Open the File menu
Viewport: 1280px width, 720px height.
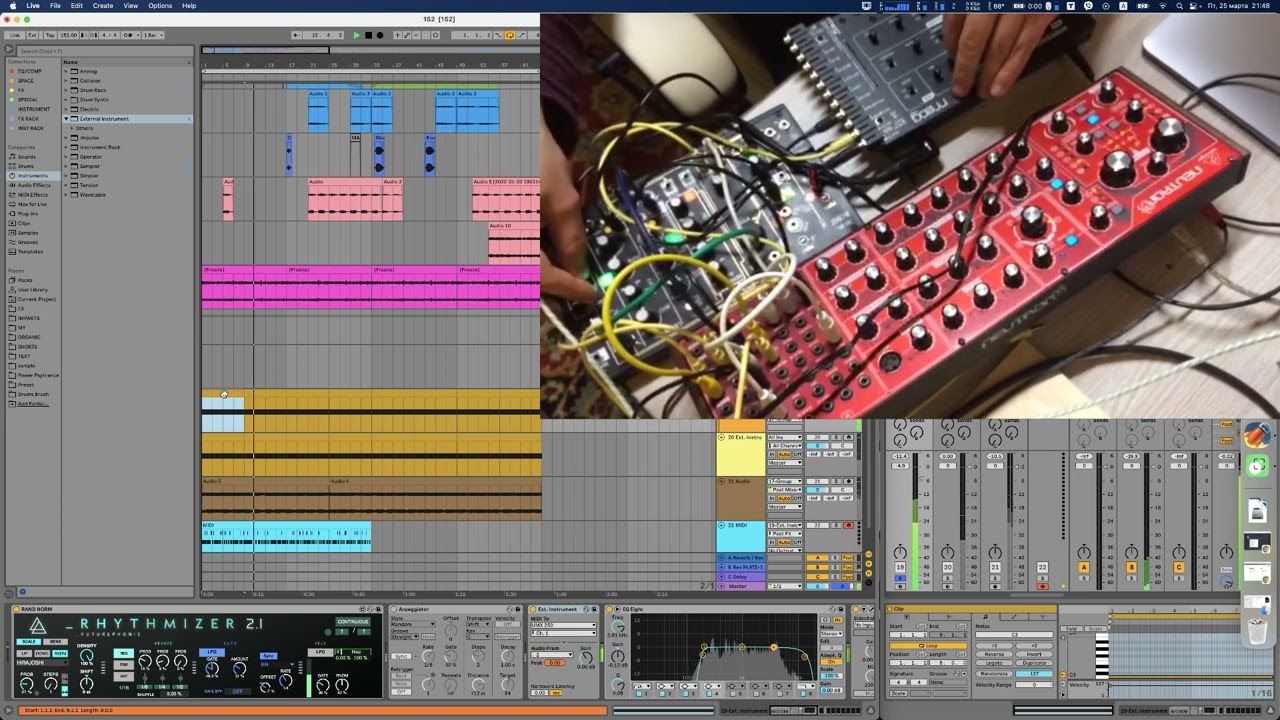[55, 6]
